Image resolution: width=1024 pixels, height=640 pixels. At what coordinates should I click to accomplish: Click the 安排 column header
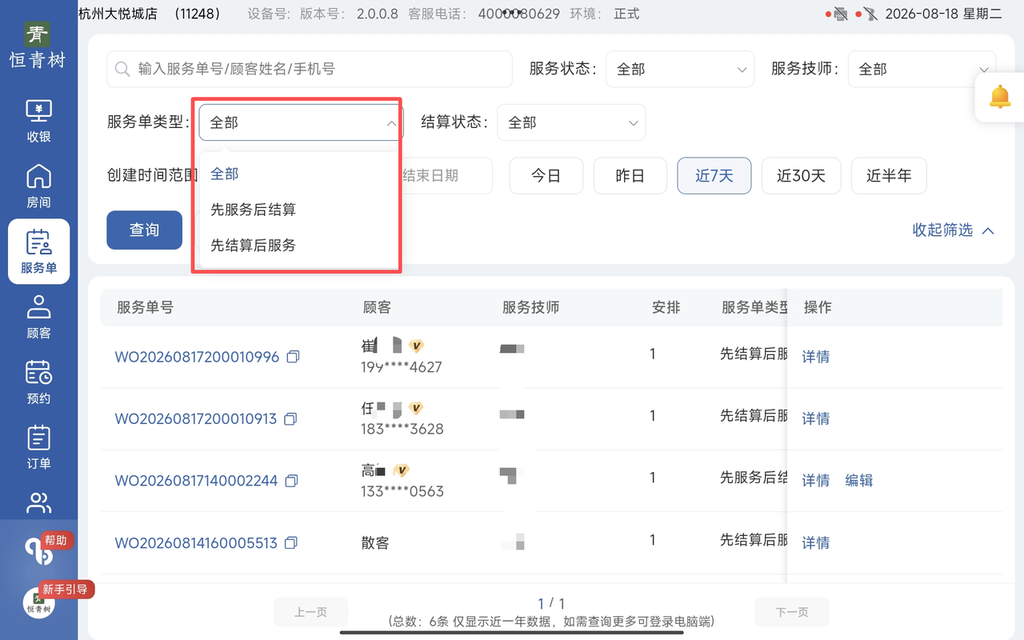666,307
